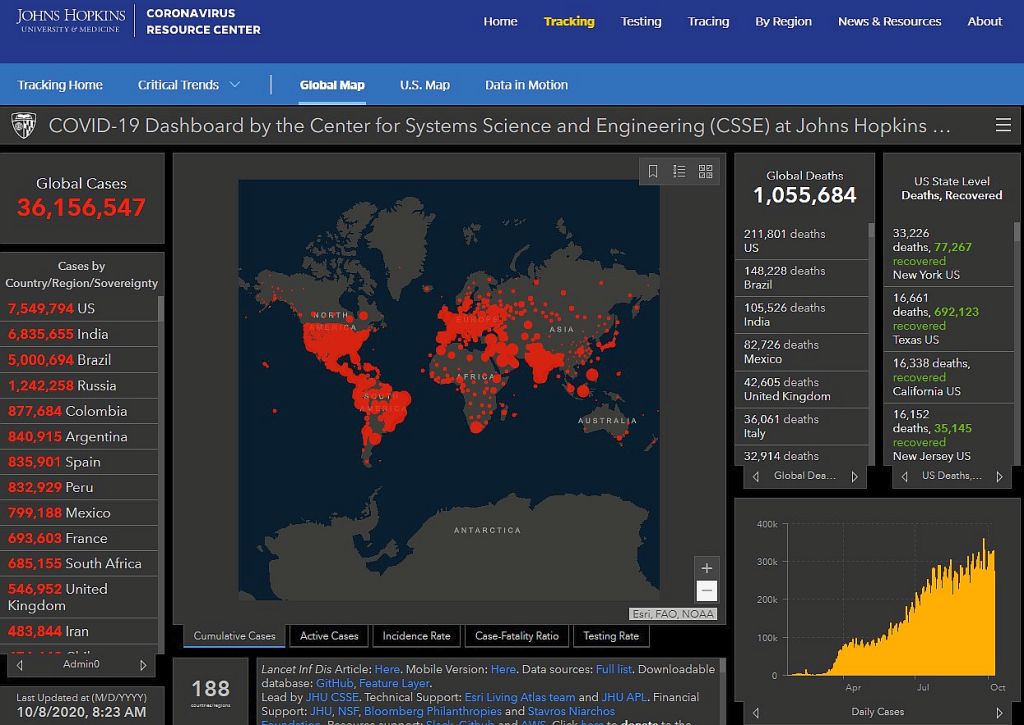
Task: Open the Home nav item
Action: click(500, 22)
